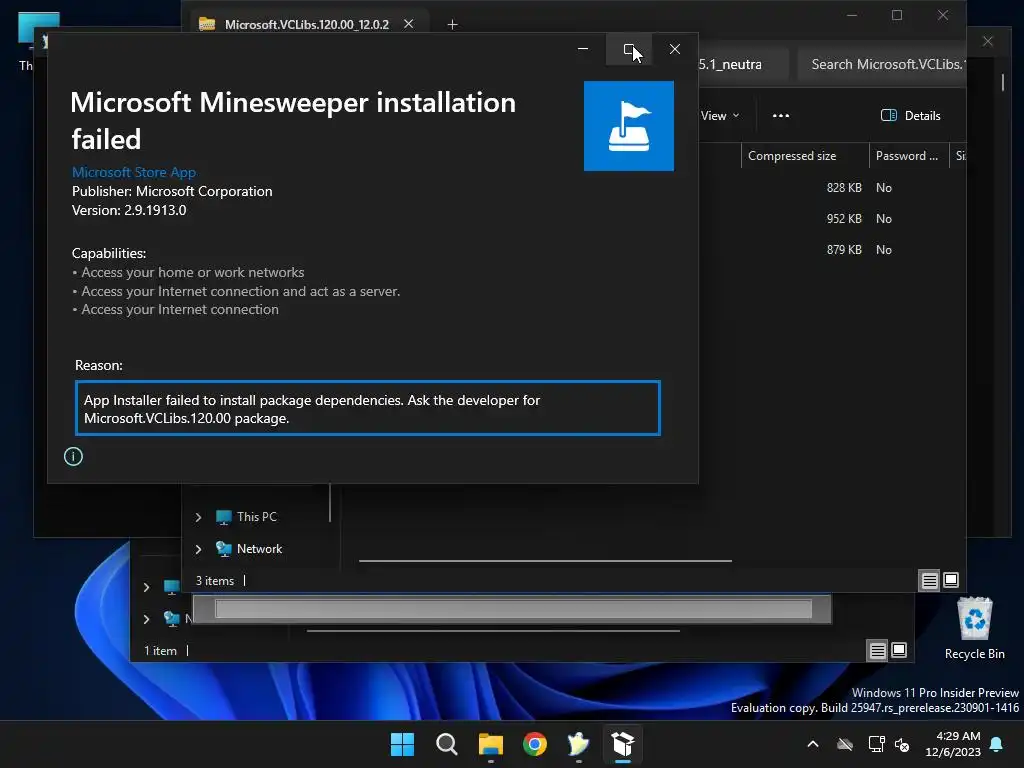Click the Minesweeper flag app logo
This screenshot has width=1024, height=768.
tap(628, 126)
